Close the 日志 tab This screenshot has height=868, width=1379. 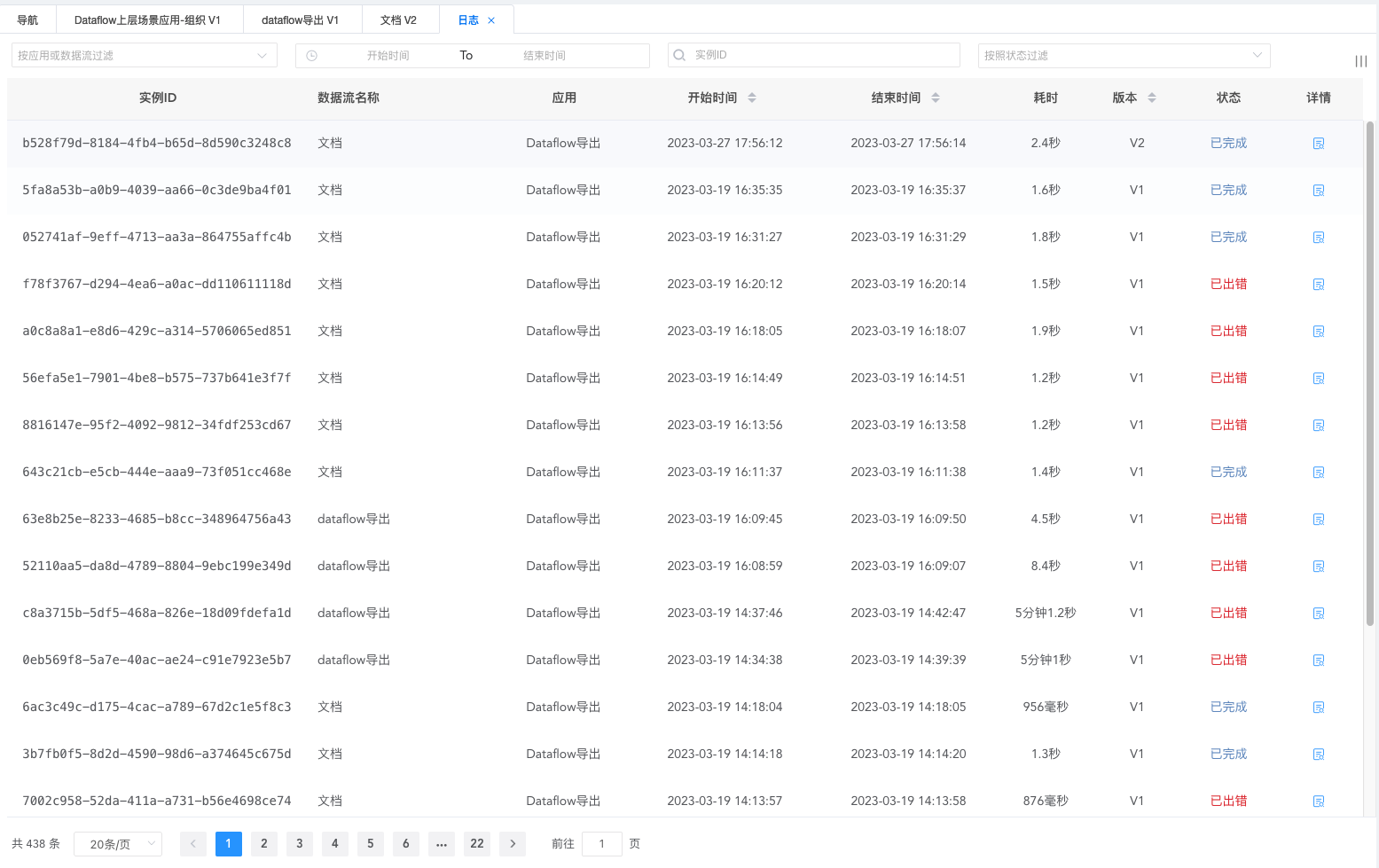[x=491, y=20]
